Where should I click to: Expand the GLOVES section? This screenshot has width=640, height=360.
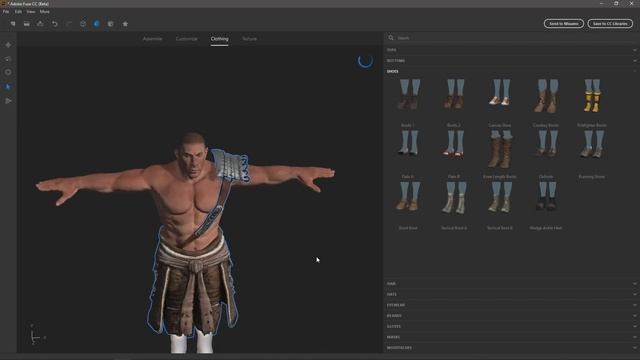pyautogui.click(x=512, y=327)
